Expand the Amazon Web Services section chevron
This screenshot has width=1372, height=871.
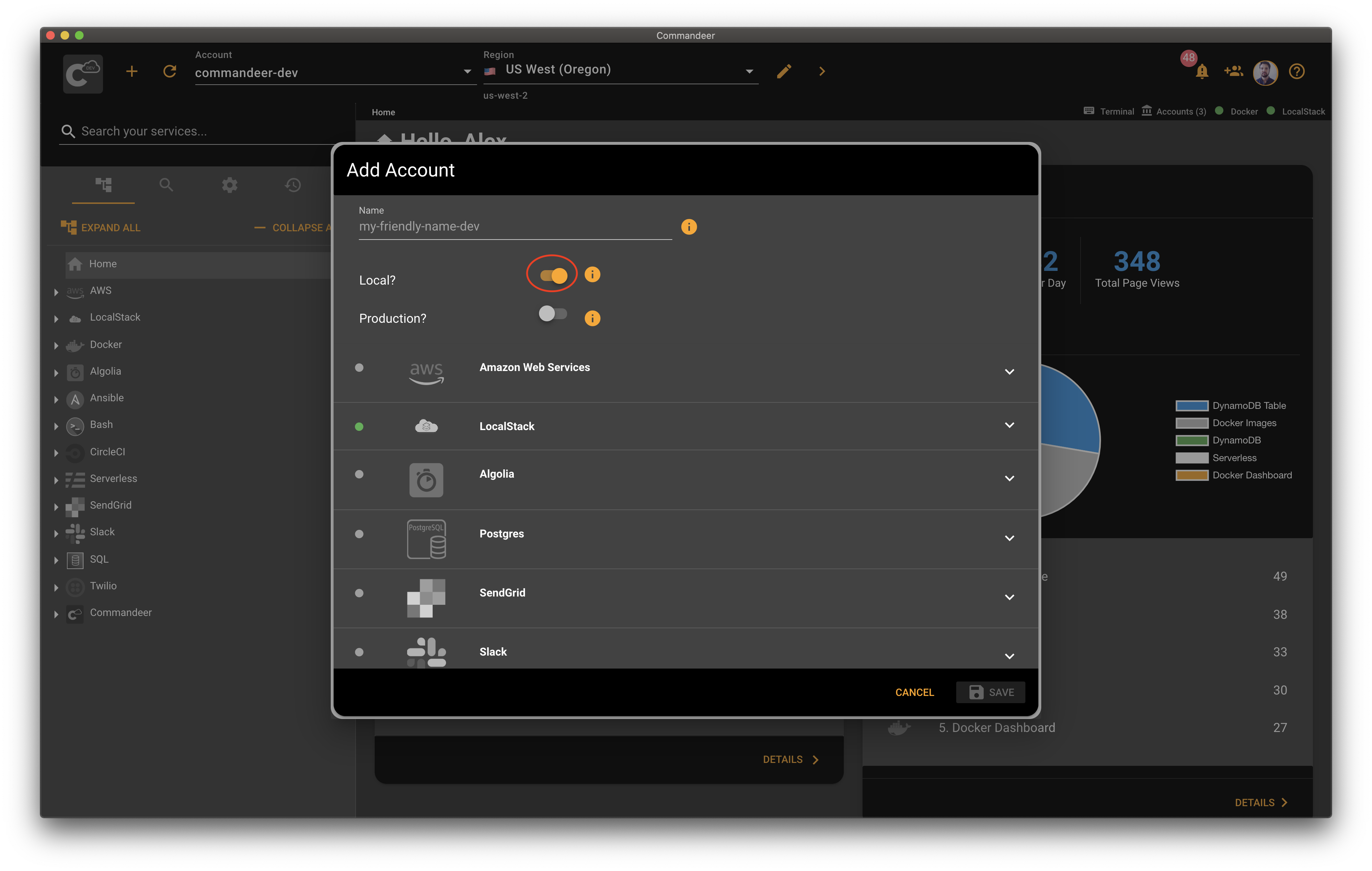click(x=1009, y=372)
